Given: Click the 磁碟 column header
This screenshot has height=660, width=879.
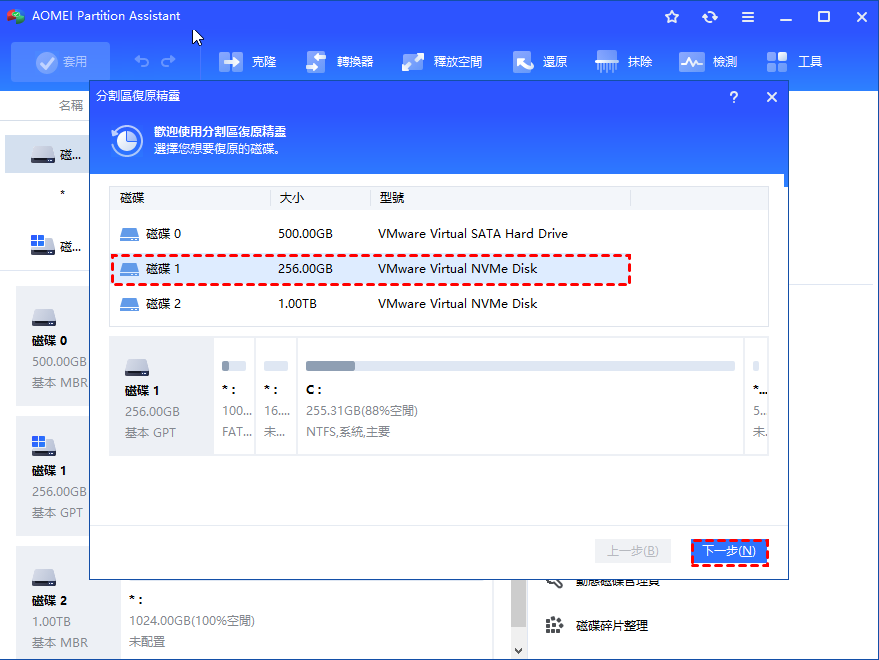Looking at the screenshot, I should pos(190,198).
